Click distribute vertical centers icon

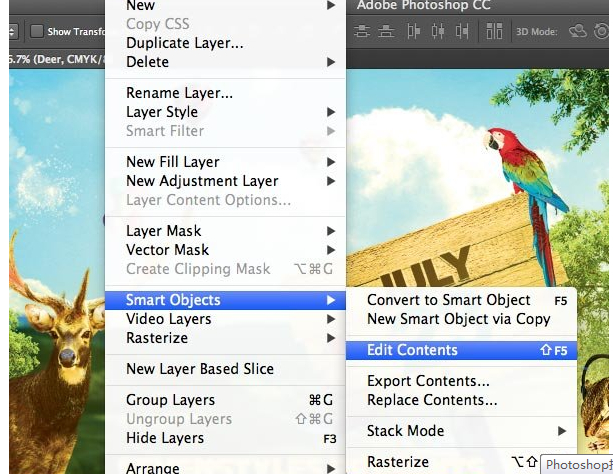pyautogui.click(x=362, y=31)
